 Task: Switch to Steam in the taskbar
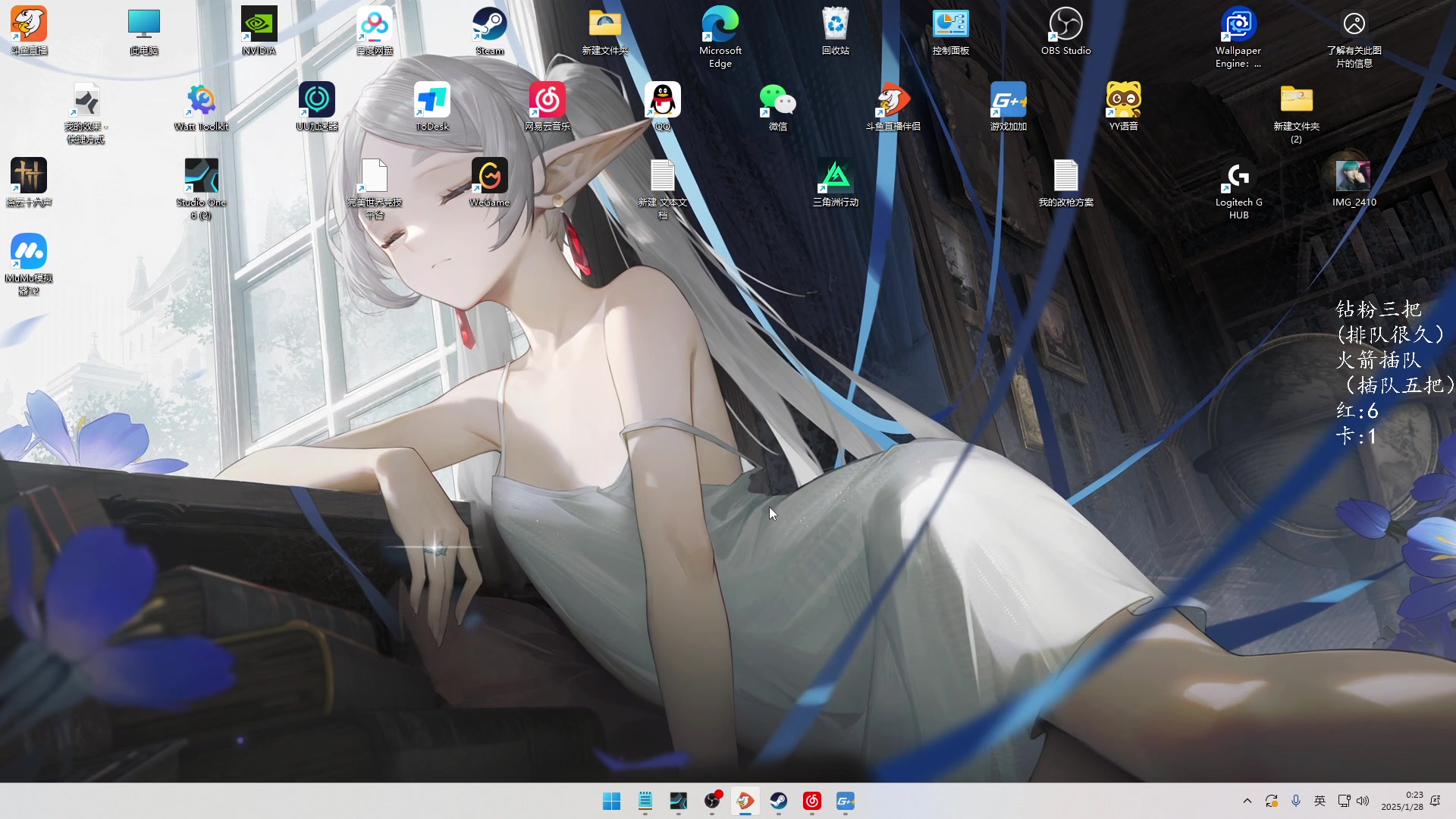point(779,801)
